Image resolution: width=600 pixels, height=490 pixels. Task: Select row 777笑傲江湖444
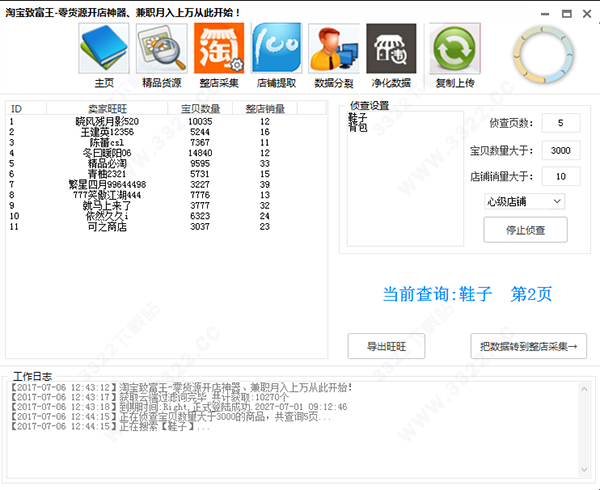pyautogui.click(x=166, y=195)
